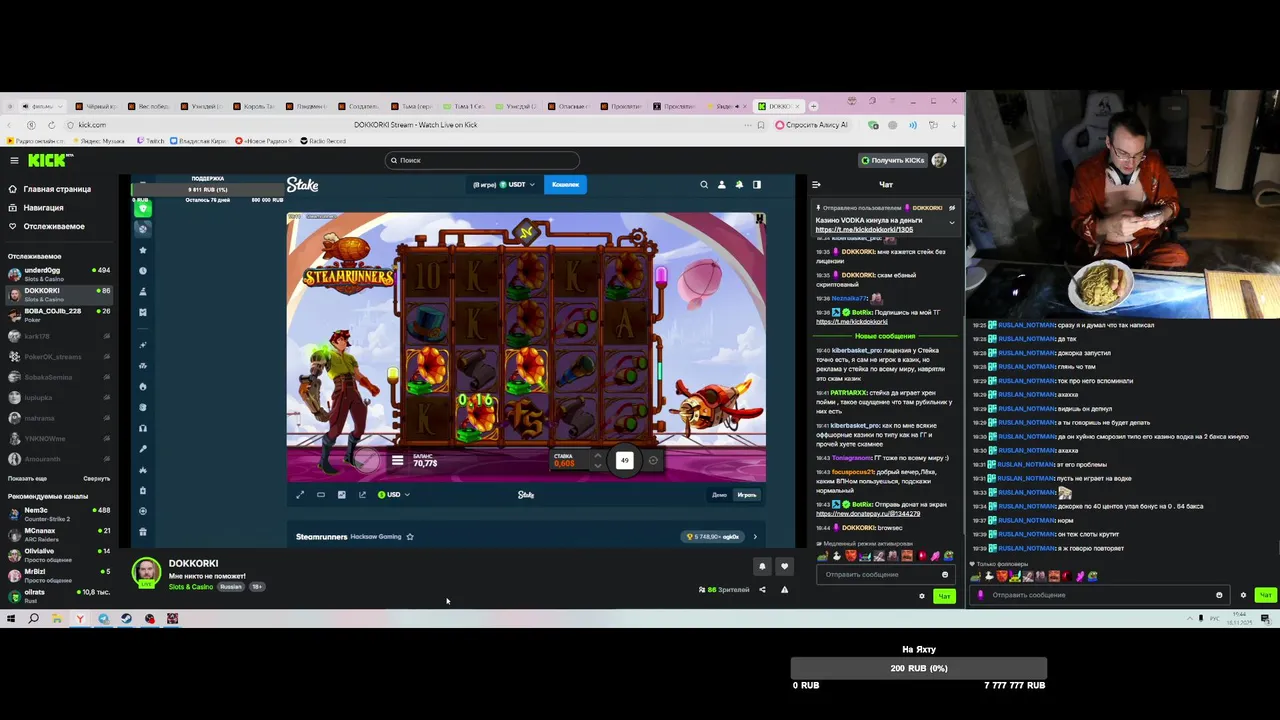1280x720 pixels.
Task: Click the Windows taskbar search icon
Action: click(x=33, y=619)
